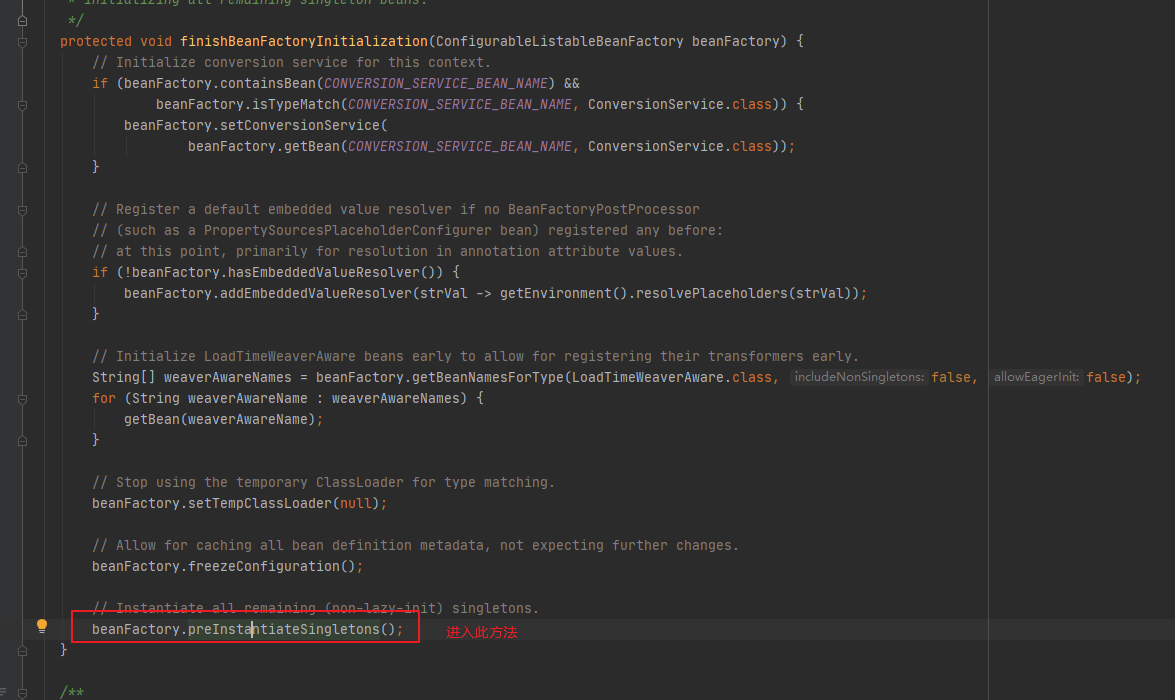Click the 'Allow for caching all bean definition' comment
Image resolution: width=1175 pixels, height=700 pixels.
pyautogui.click(x=416, y=545)
